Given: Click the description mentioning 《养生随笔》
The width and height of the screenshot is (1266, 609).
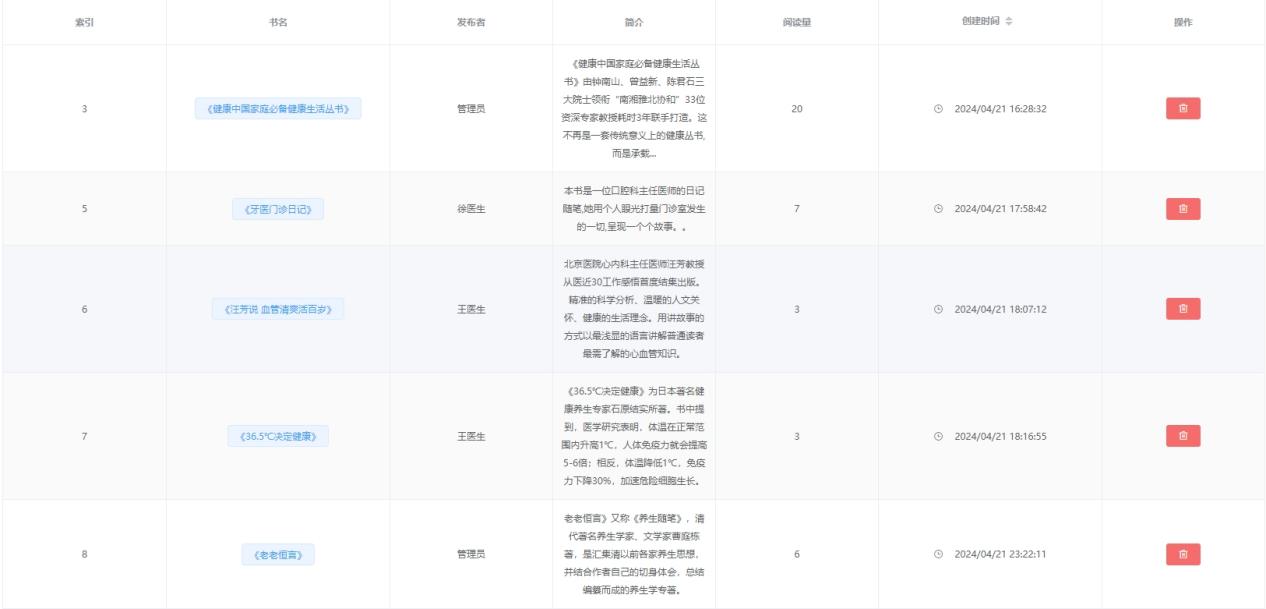Looking at the screenshot, I should point(633,553).
